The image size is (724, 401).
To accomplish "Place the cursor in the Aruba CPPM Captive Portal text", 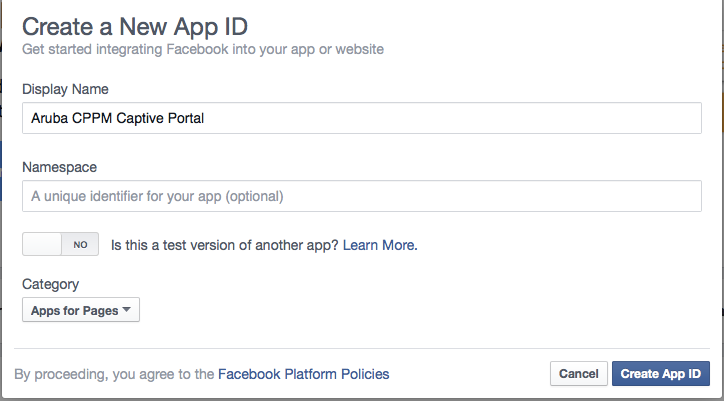I will 117,118.
